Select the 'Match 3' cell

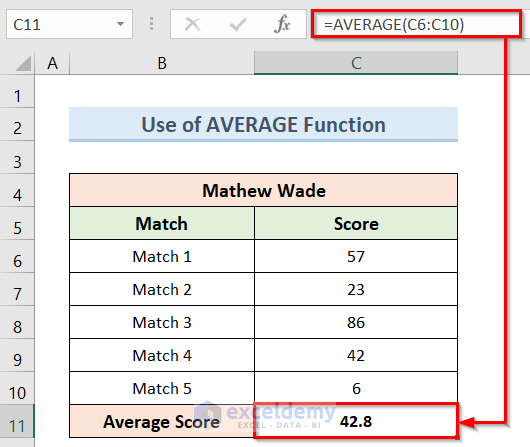[162, 322]
